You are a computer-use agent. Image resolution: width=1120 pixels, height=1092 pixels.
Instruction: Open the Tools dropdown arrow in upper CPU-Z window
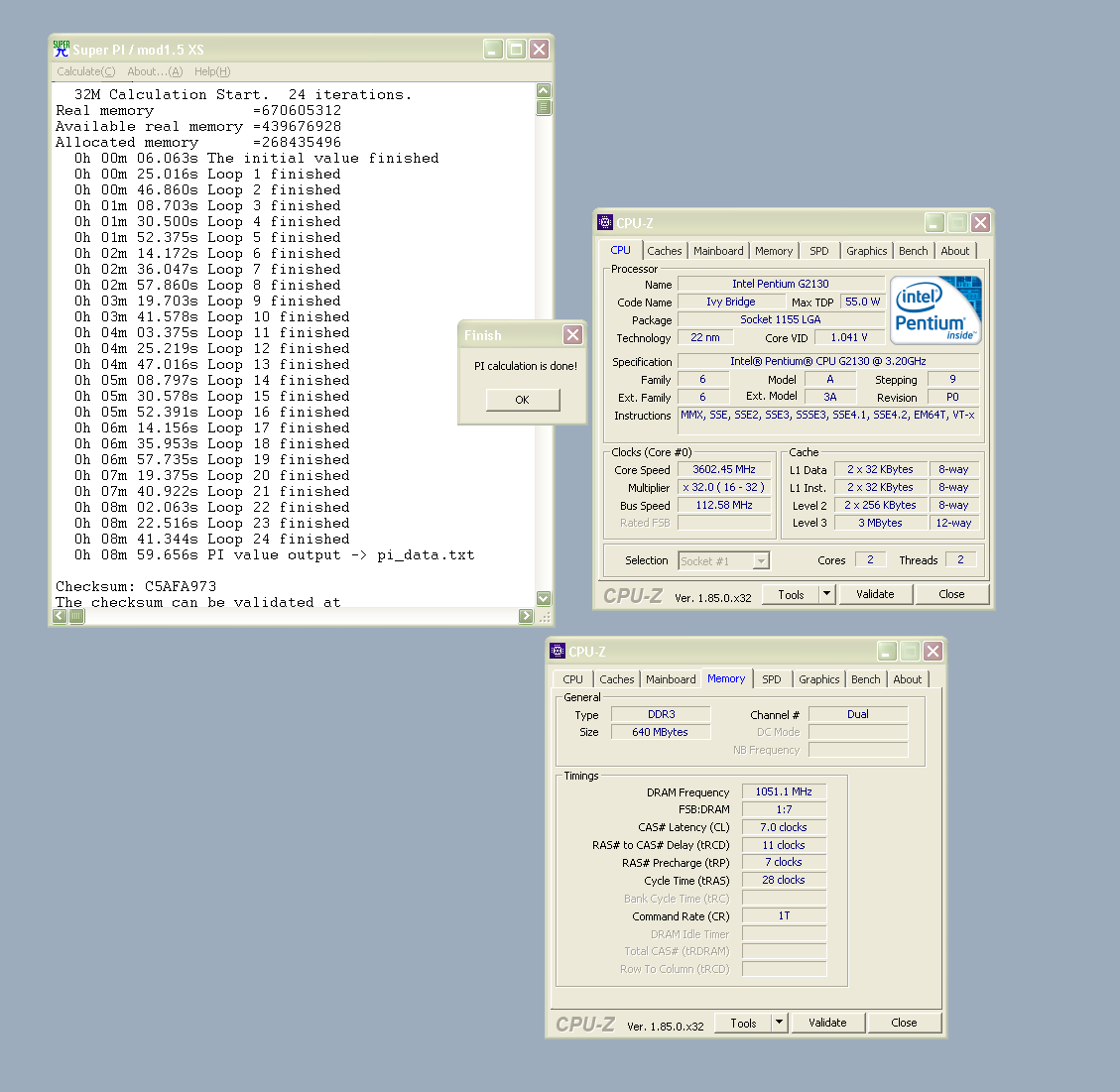coord(827,593)
